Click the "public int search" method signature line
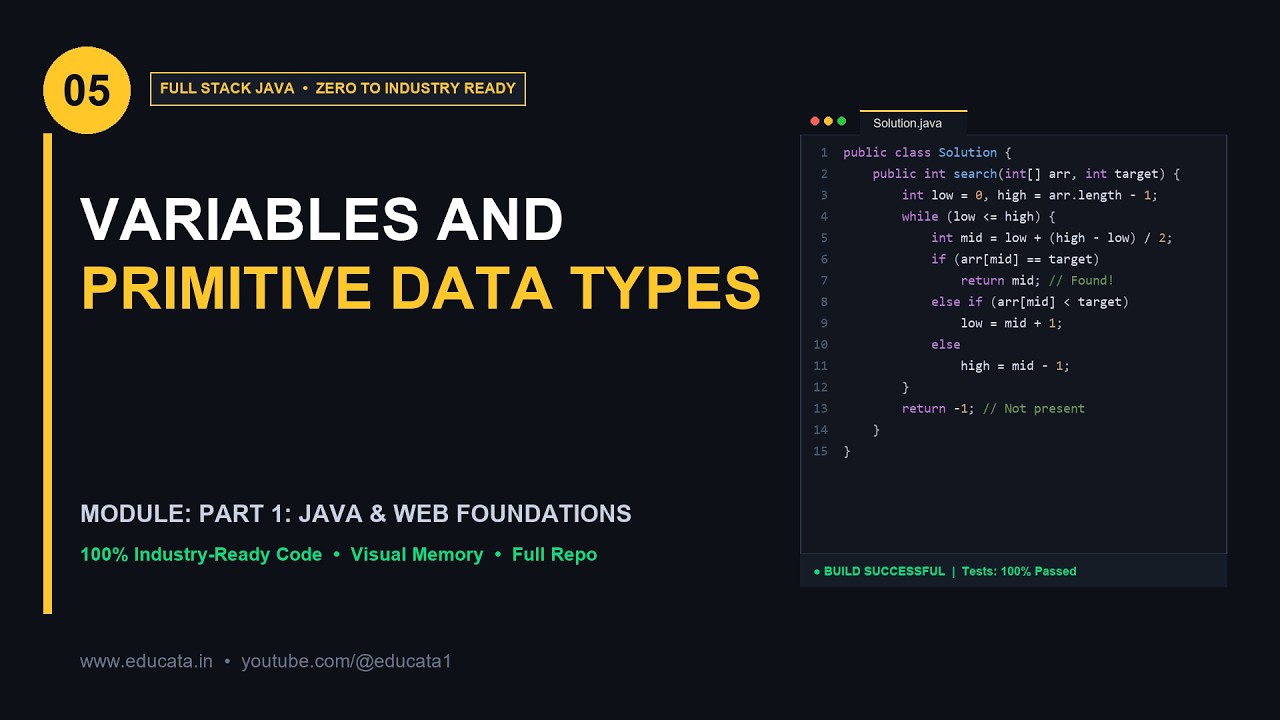Image resolution: width=1280 pixels, height=720 pixels. coord(1026,174)
